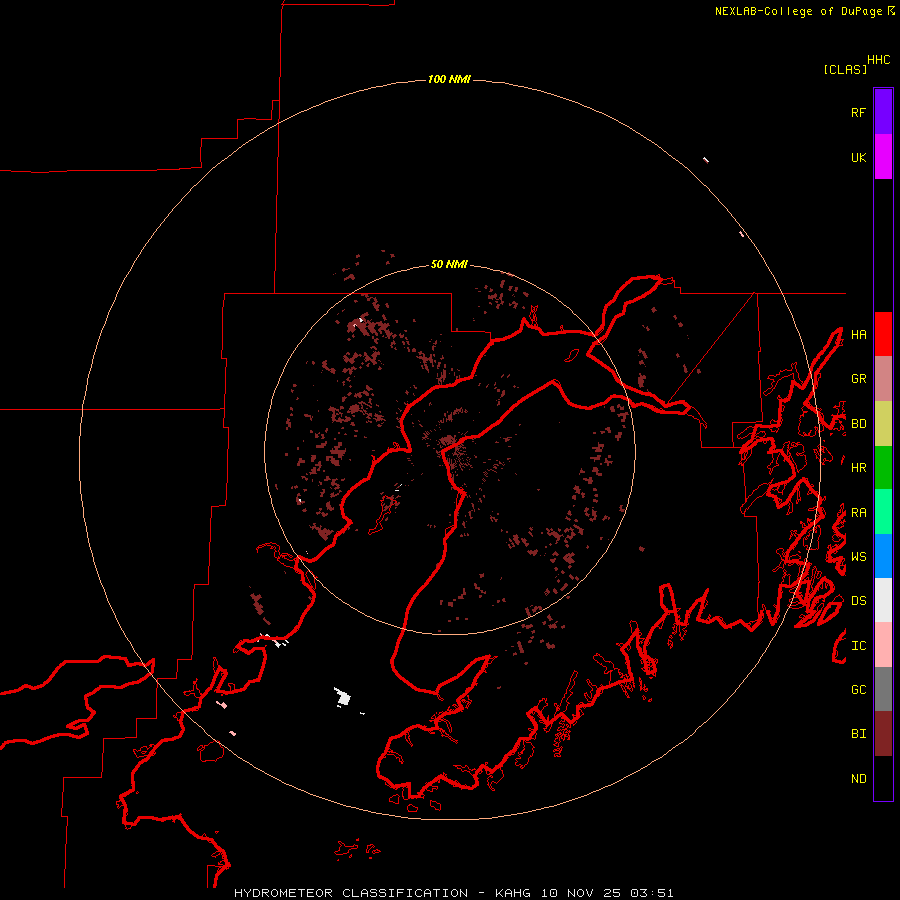Click the "WS" legend label

click(858, 557)
